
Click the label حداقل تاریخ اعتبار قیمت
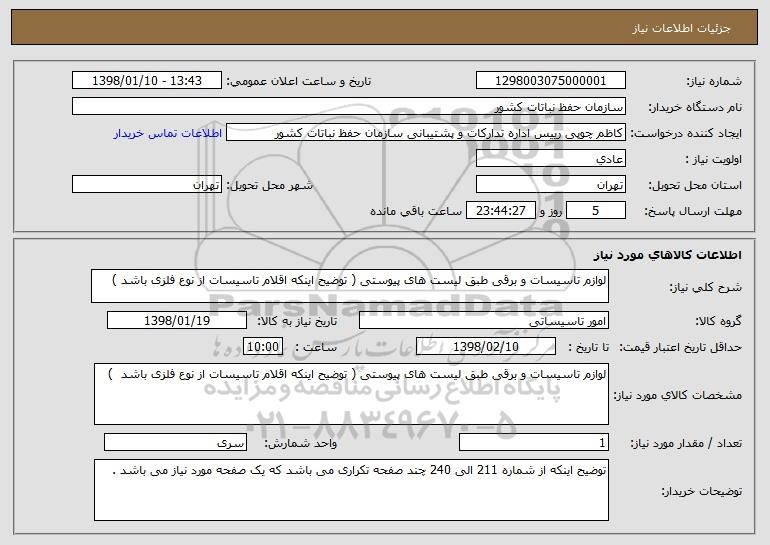(680, 347)
